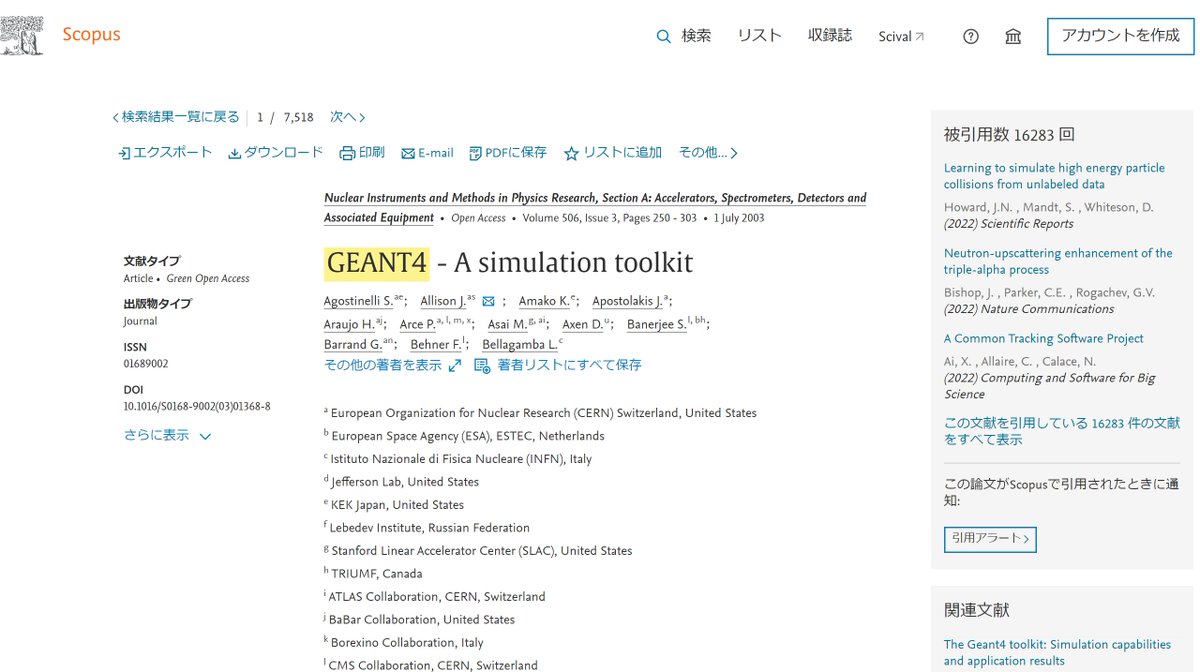Open Nuclear Instruments and Methods journal link

point(595,208)
